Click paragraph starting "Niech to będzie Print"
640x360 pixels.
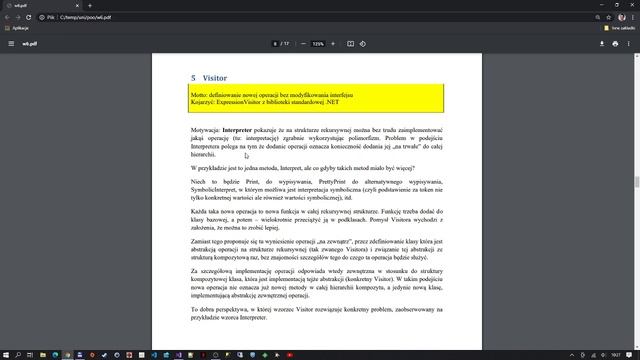tap(316, 190)
